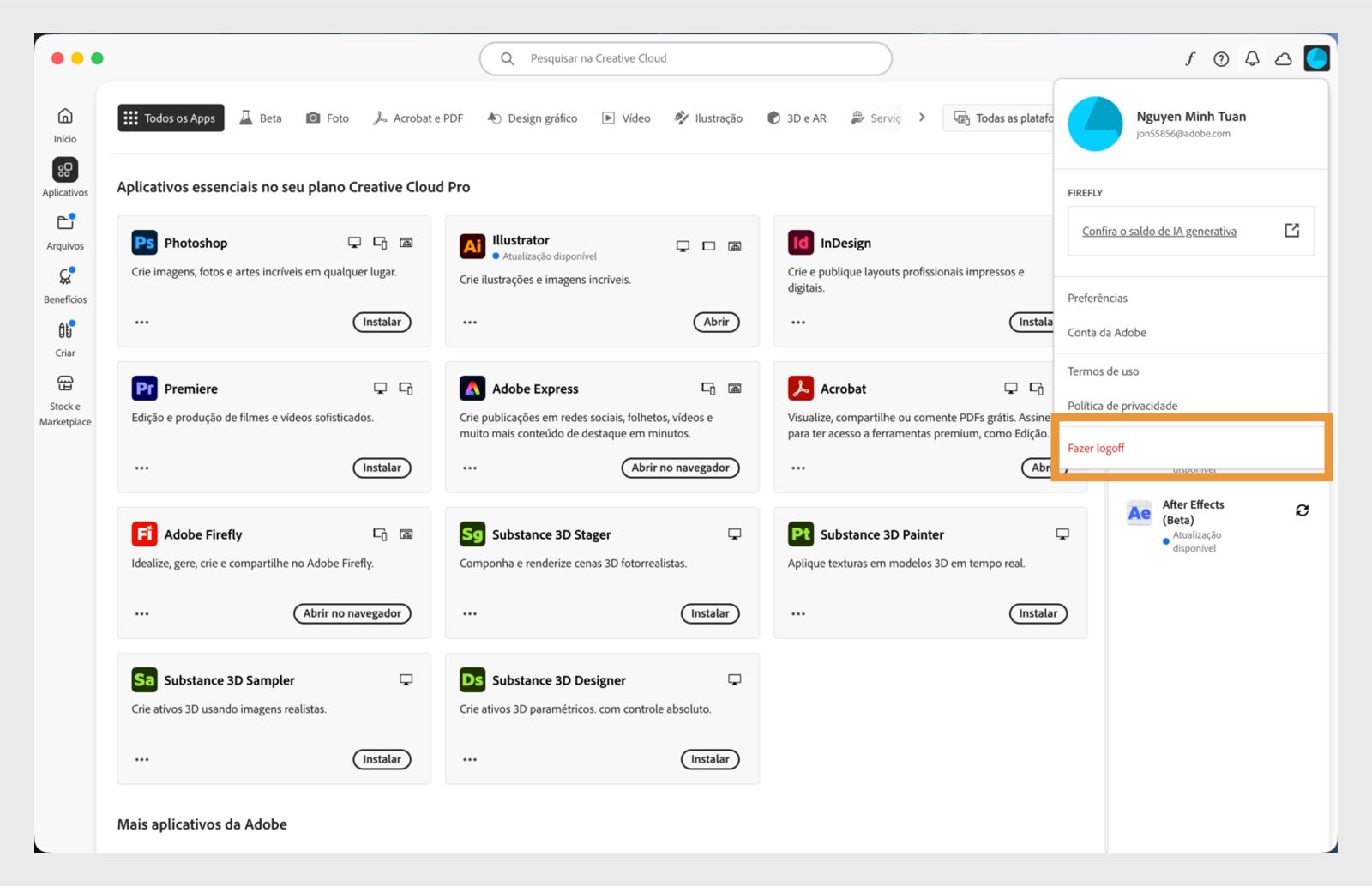The image size is (1372, 887).
Task: Open Benefícios in the sidebar
Action: pyautogui.click(x=65, y=276)
